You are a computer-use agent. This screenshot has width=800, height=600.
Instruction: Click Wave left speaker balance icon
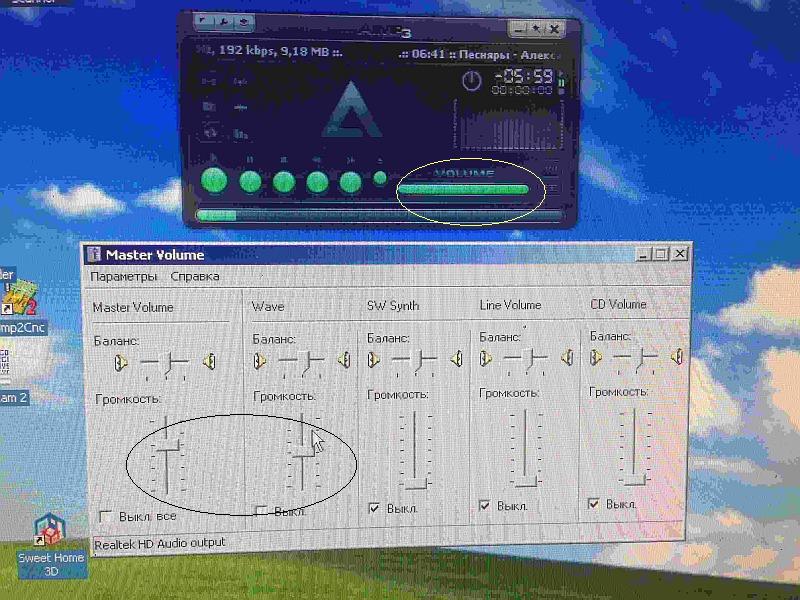[260, 360]
